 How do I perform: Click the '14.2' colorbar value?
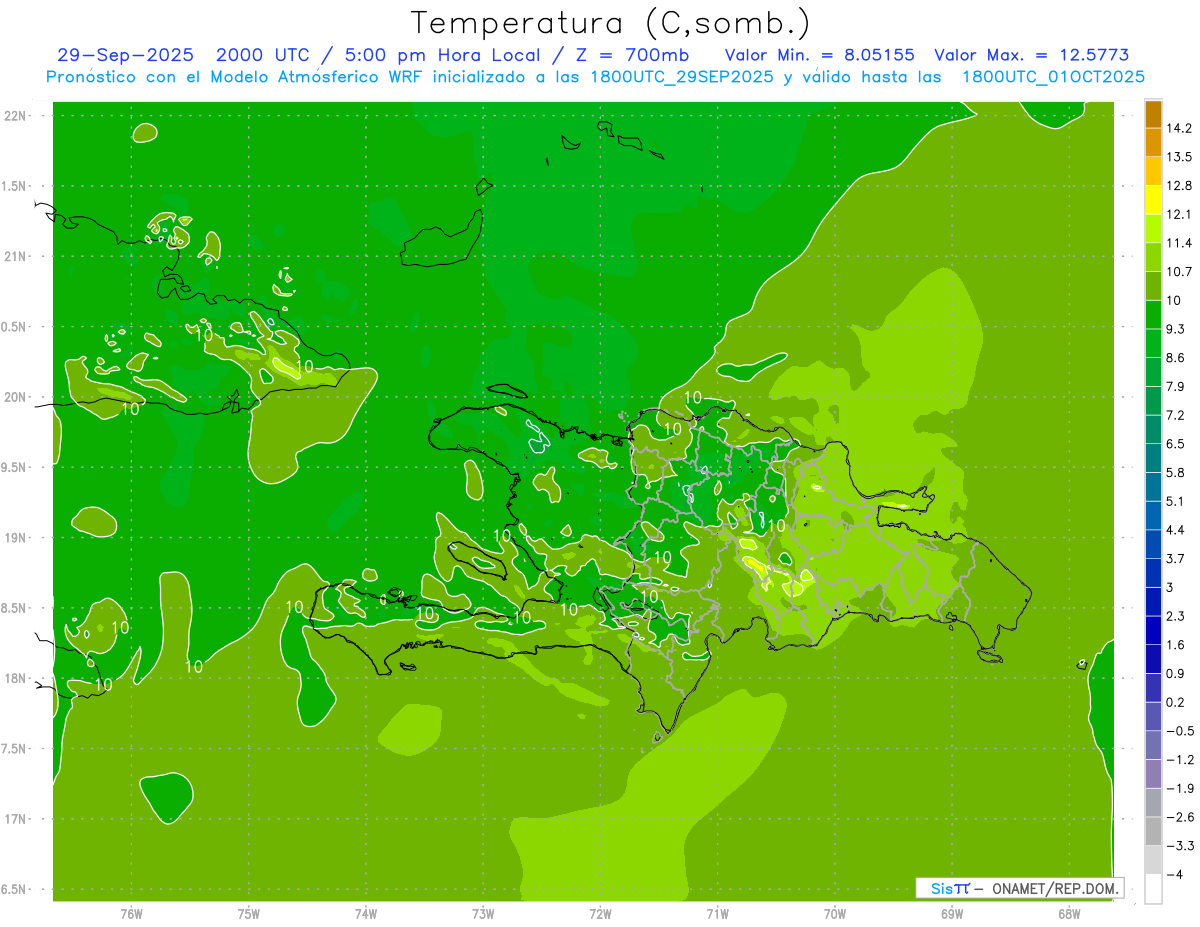(x=1179, y=128)
